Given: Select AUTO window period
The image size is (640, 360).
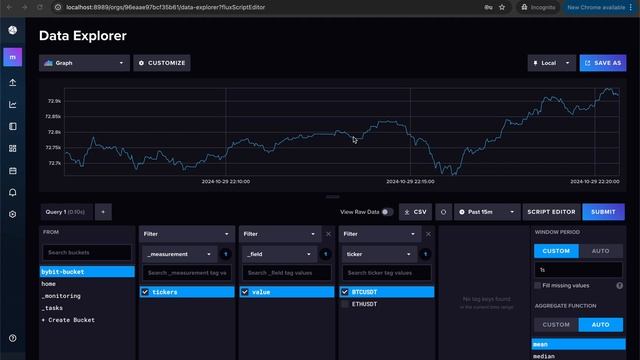Looking at the screenshot, I should coord(600,251).
